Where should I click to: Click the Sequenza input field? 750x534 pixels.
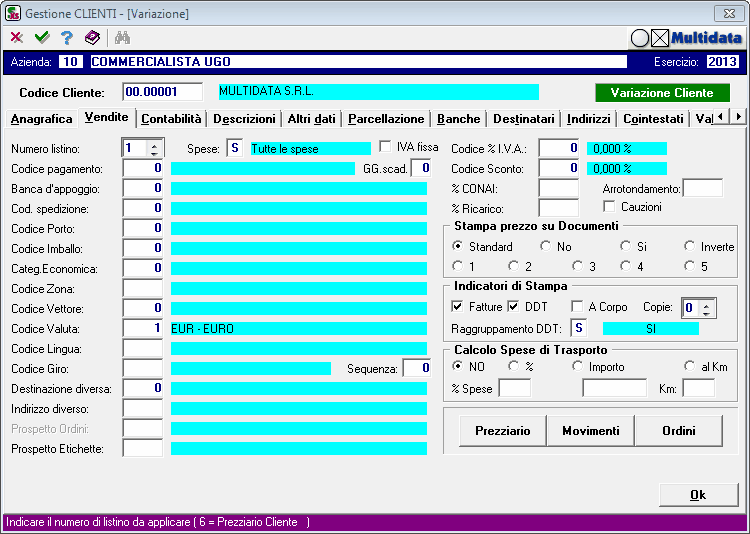tap(417, 368)
